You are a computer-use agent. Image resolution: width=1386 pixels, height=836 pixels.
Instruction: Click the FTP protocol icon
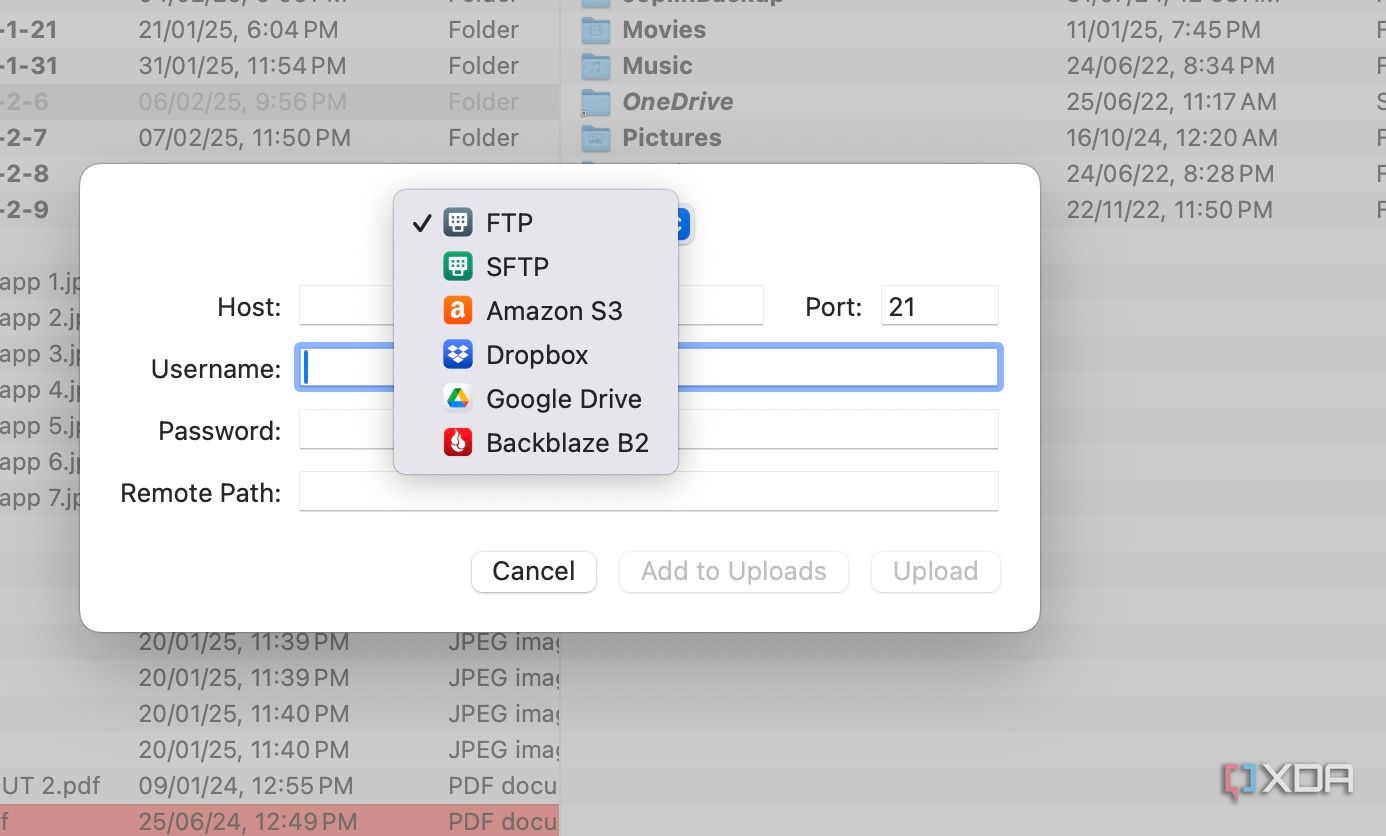tap(457, 222)
